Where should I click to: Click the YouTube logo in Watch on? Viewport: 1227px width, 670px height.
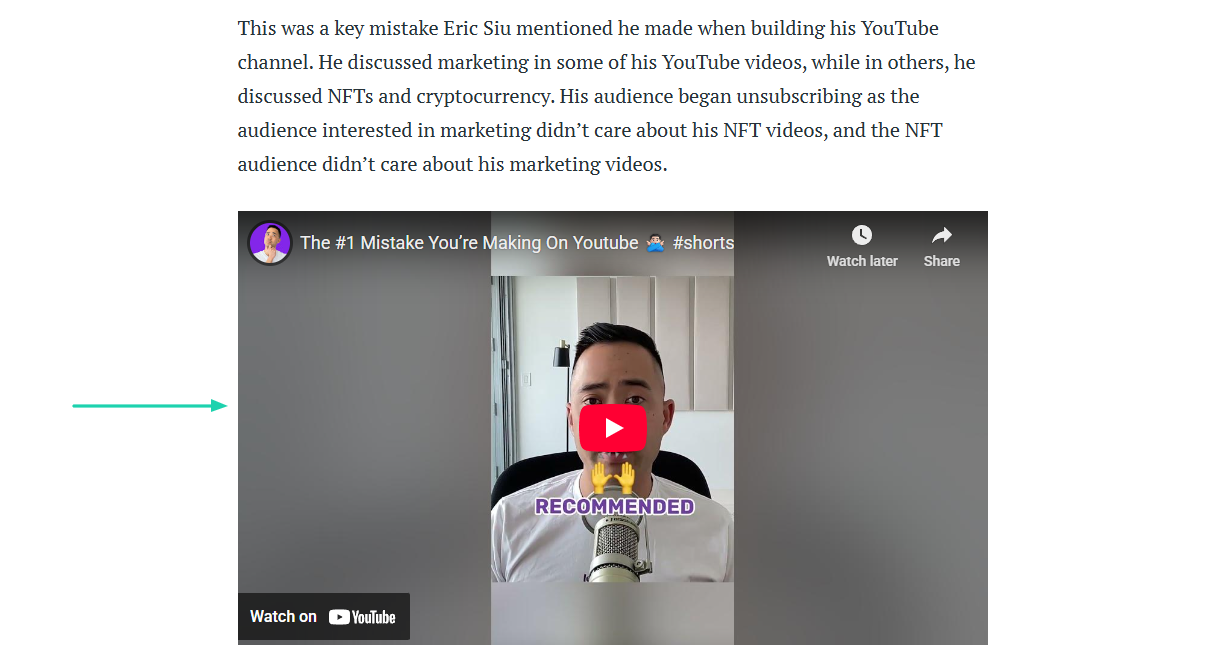tap(362, 617)
